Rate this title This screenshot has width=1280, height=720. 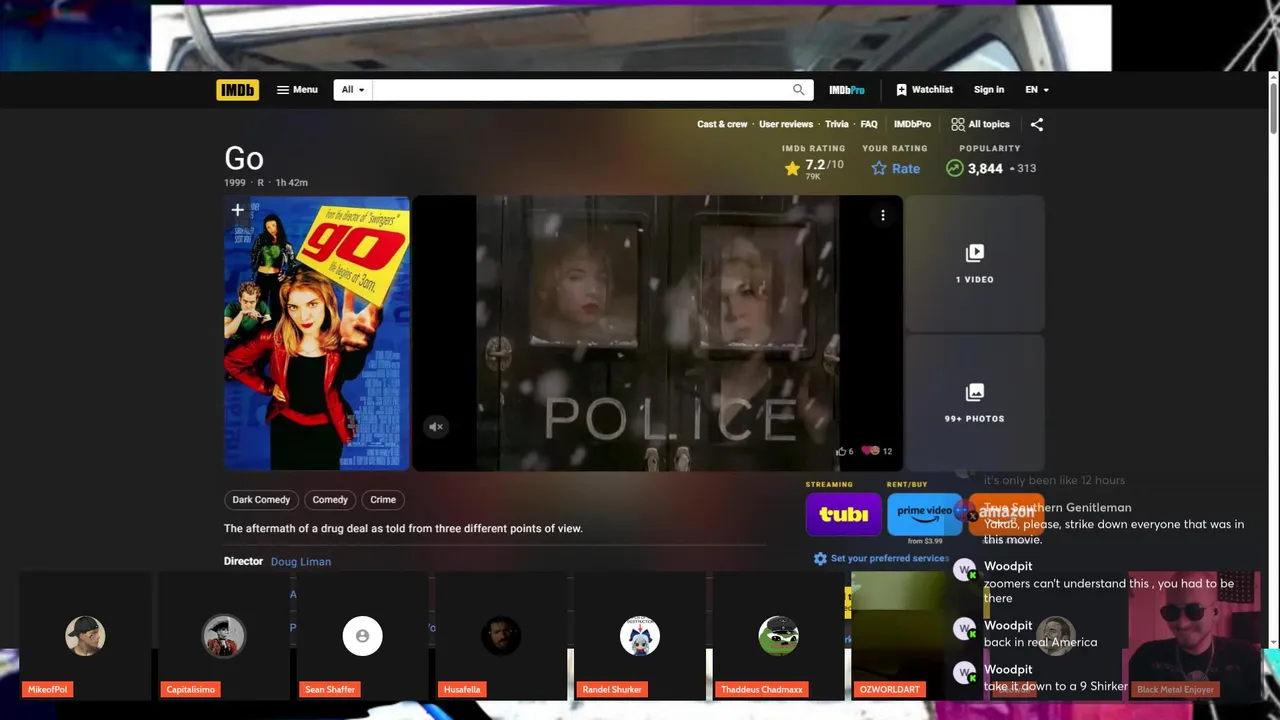895,168
